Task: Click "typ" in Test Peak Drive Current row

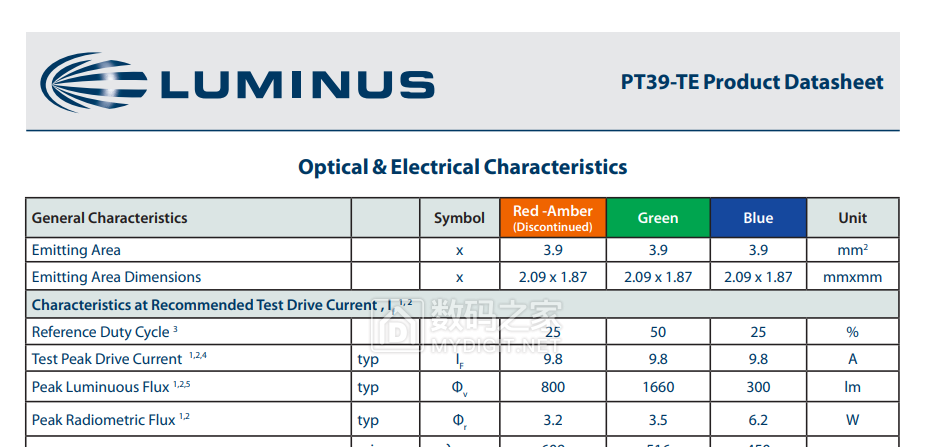Action: click(x=368, y=359)
